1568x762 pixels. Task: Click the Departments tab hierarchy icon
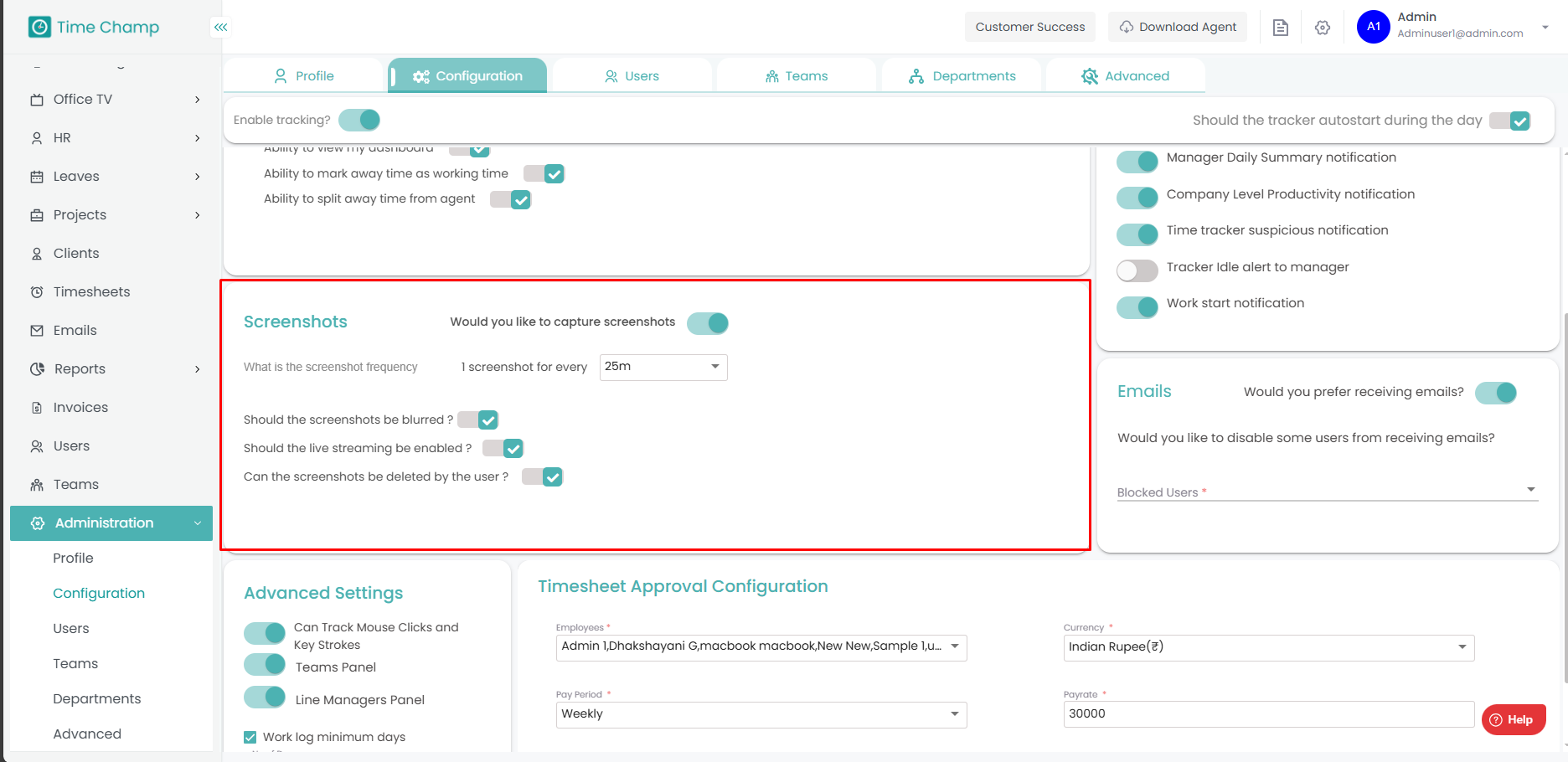916,76
